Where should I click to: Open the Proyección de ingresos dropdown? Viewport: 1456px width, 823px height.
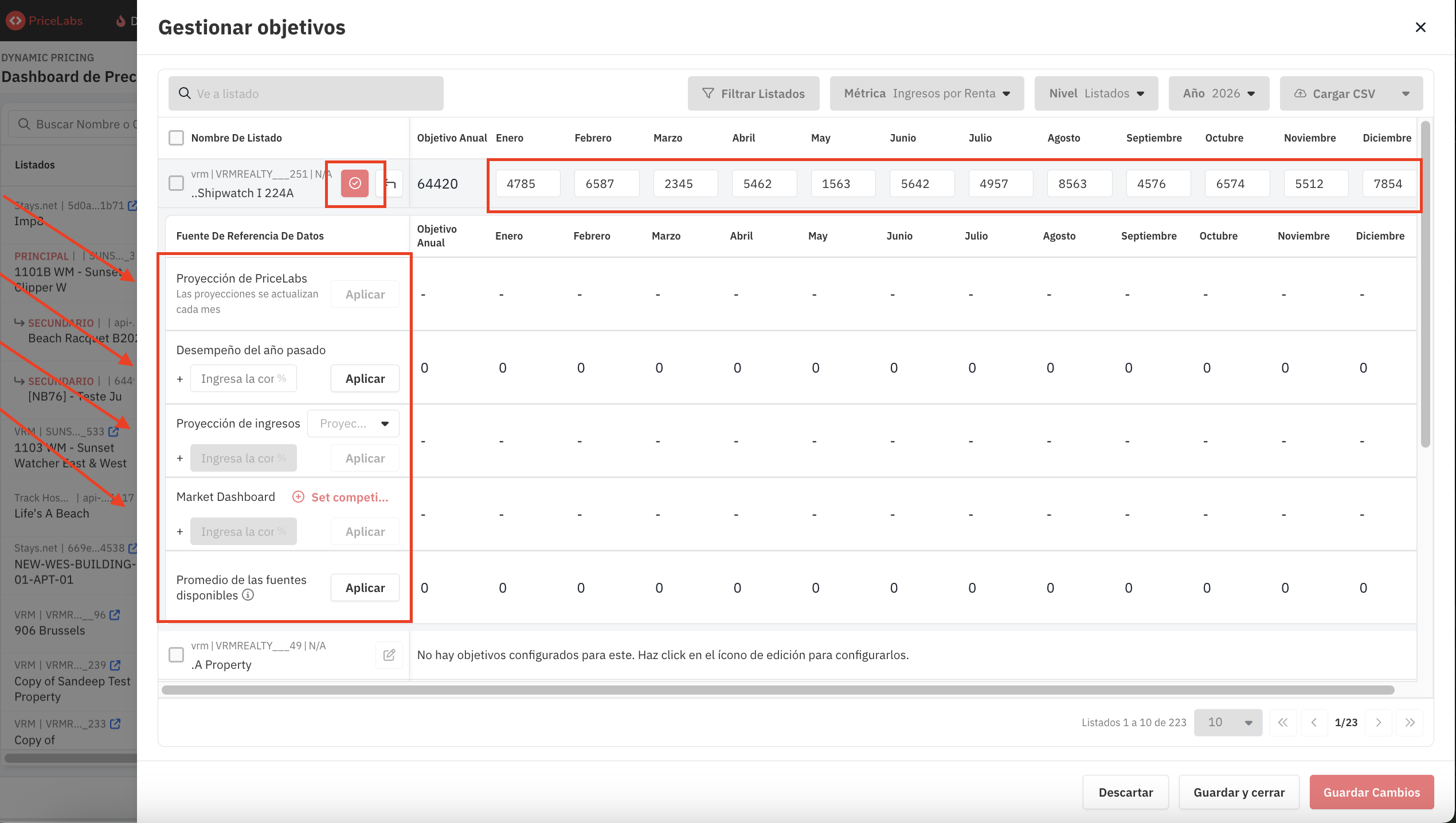(353, 424)
